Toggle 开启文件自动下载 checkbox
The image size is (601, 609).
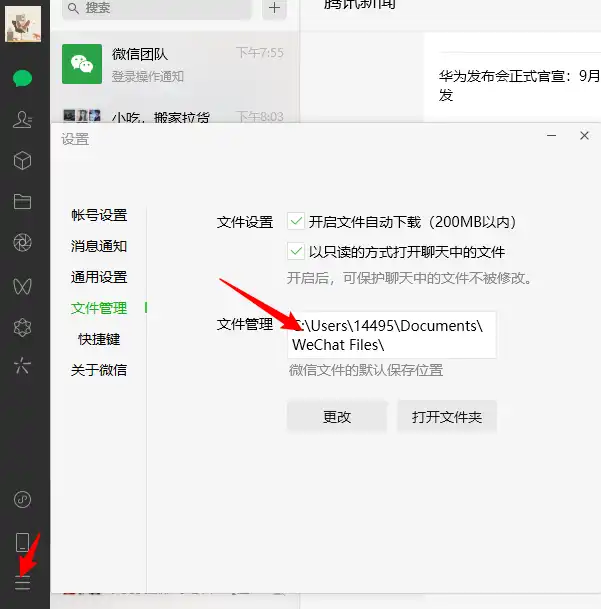click(x=296, y=221)
